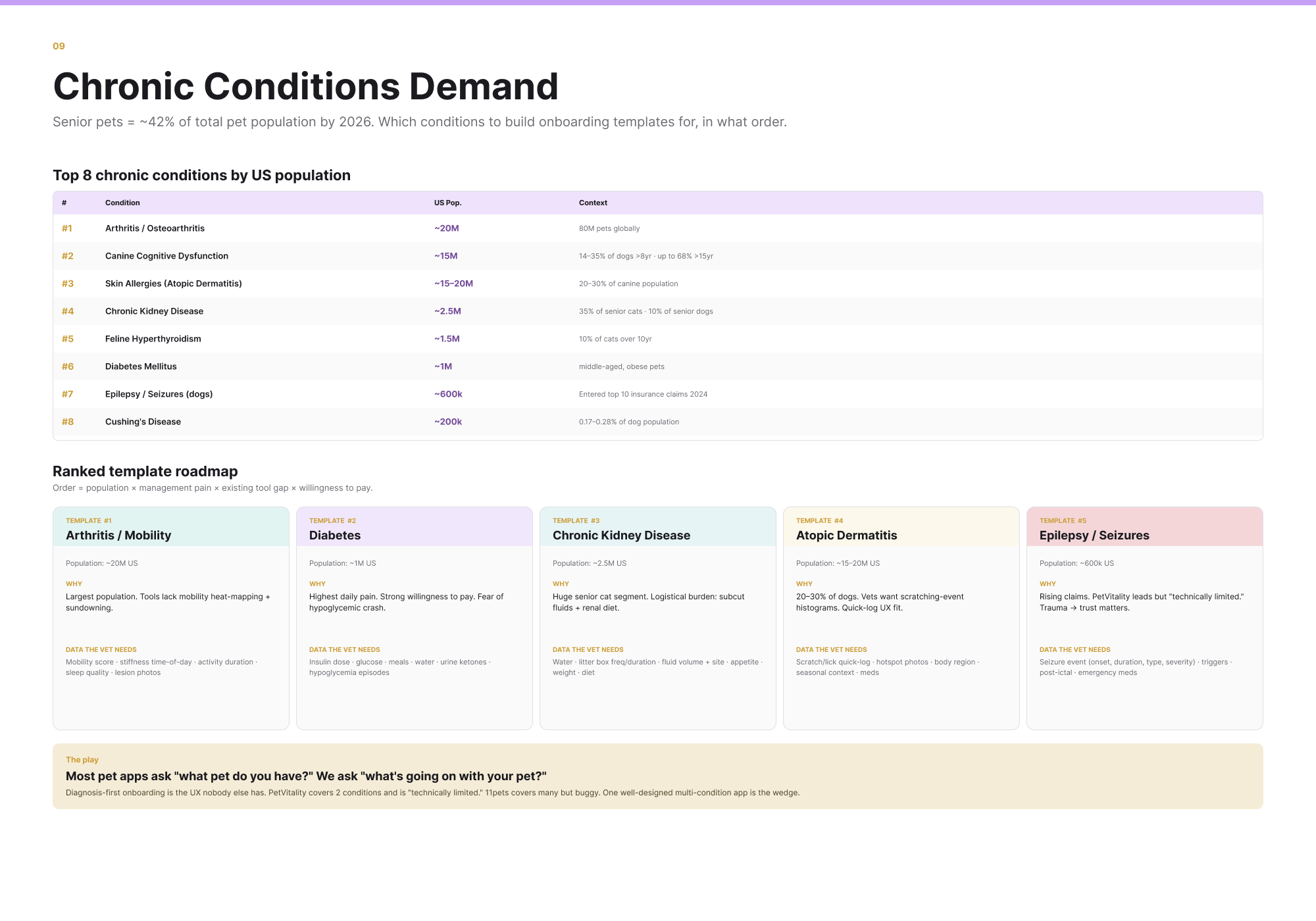Click middle-aged, obese pets context
1316x921 pixels.
click(x=622, y=366)
